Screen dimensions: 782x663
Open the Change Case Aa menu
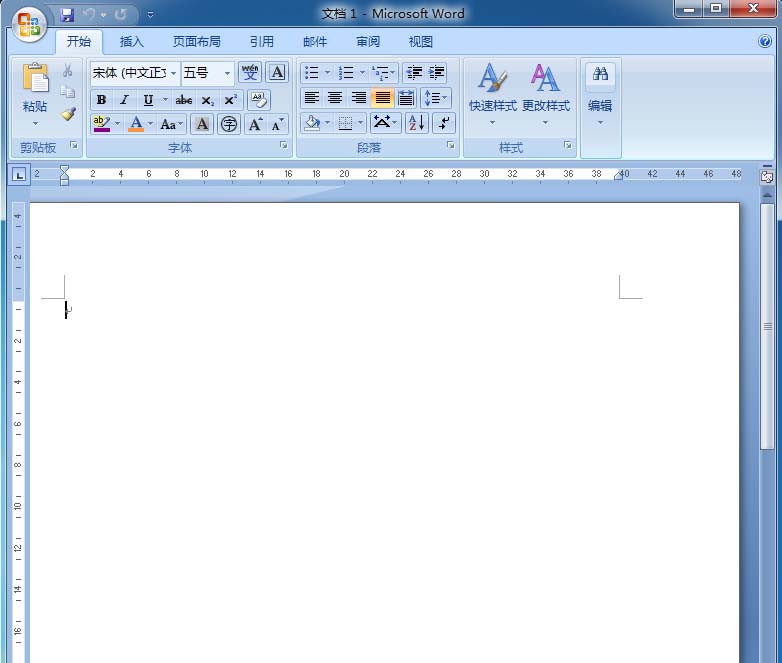point(171,124)
